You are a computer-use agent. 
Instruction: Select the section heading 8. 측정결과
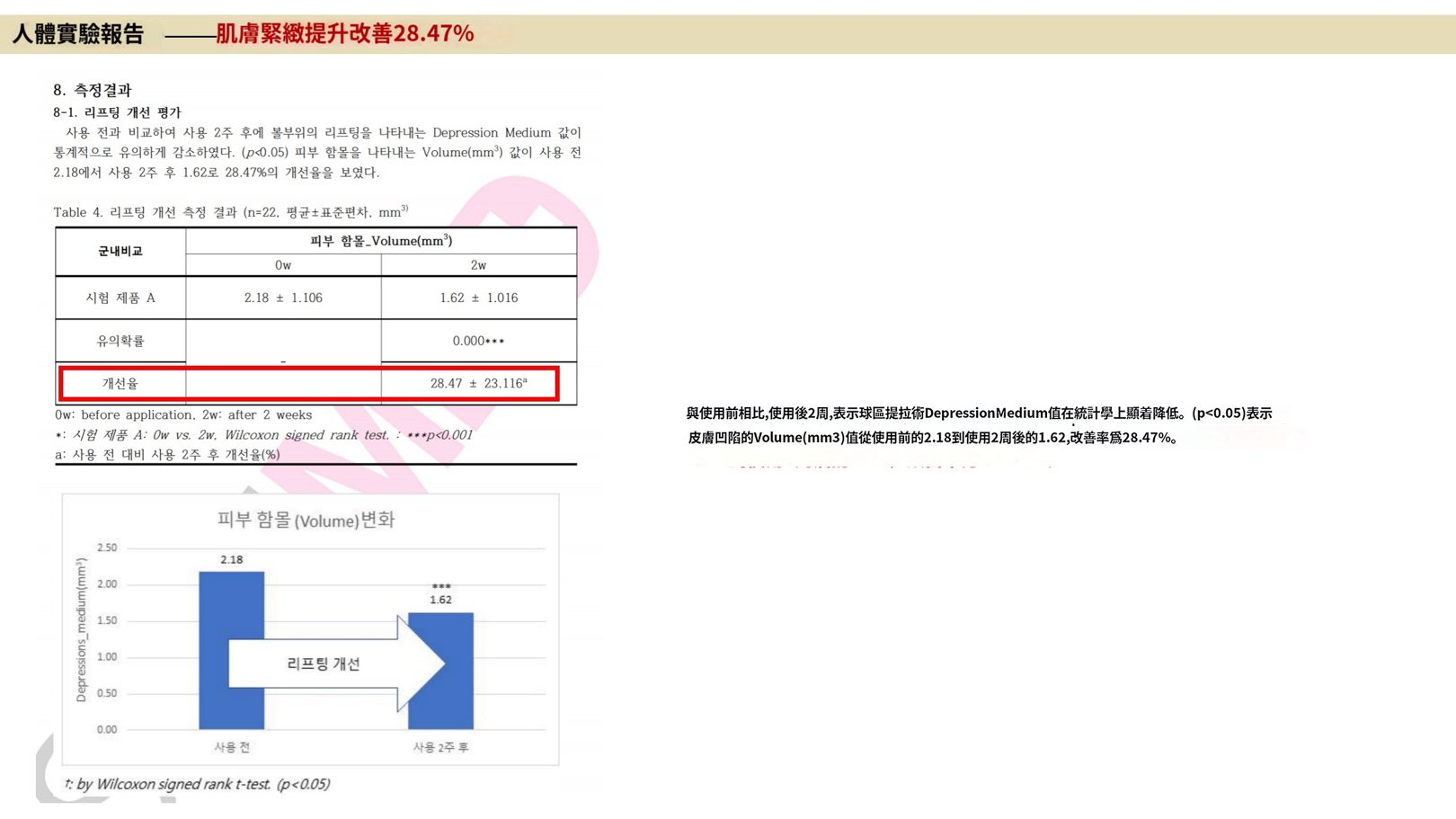pos(92,90)
